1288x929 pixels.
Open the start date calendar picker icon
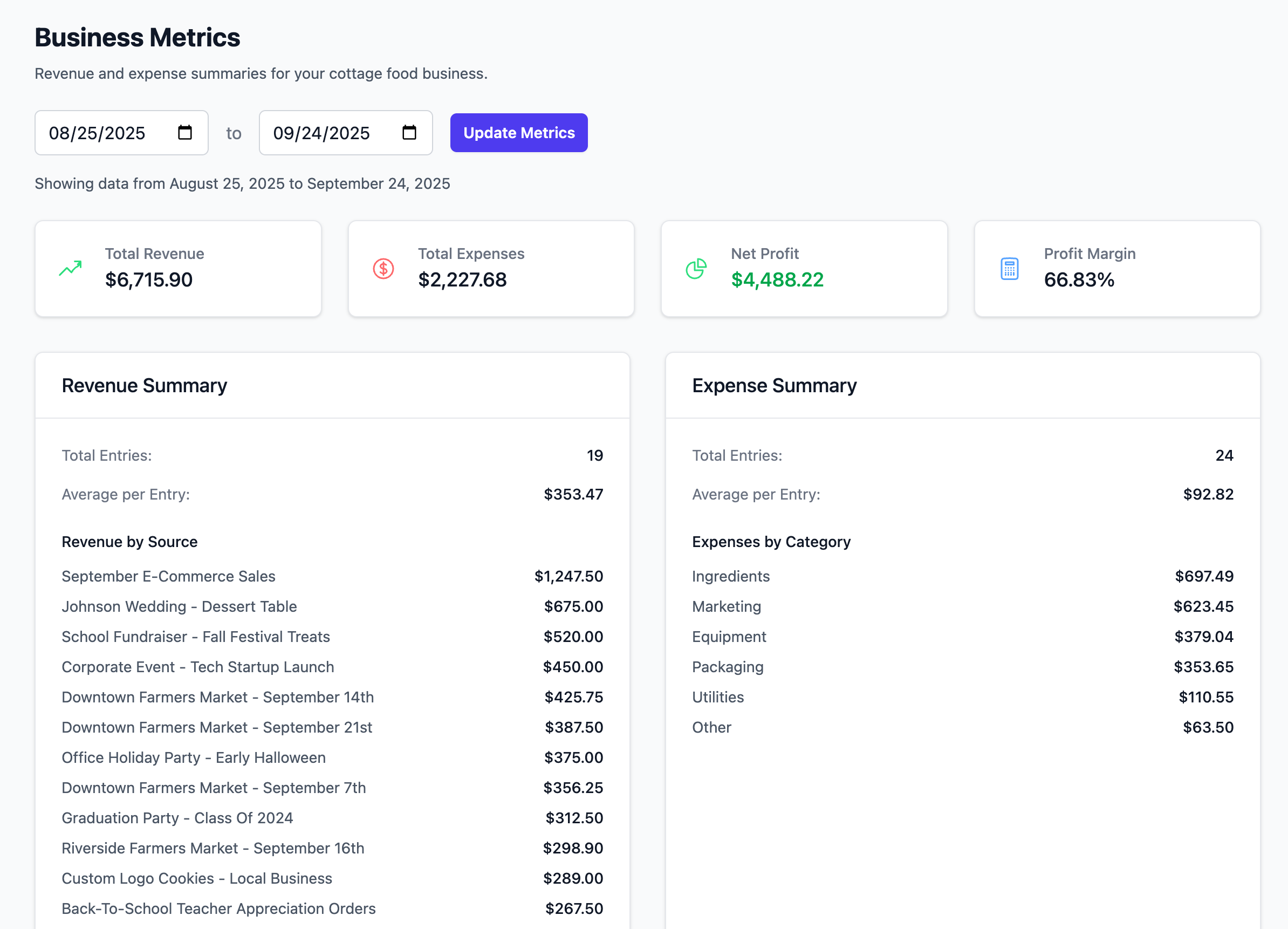point(184,132)
